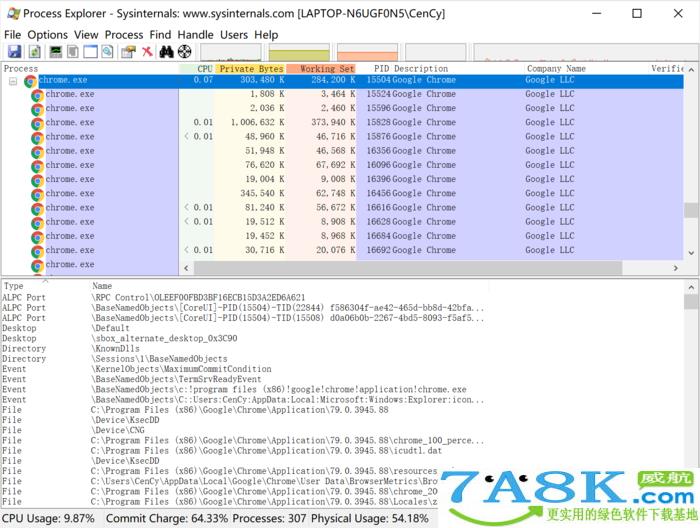Viewport: 700px width, 528px height.
Task: Open the Find menu
Action: (x=160, y=35)
